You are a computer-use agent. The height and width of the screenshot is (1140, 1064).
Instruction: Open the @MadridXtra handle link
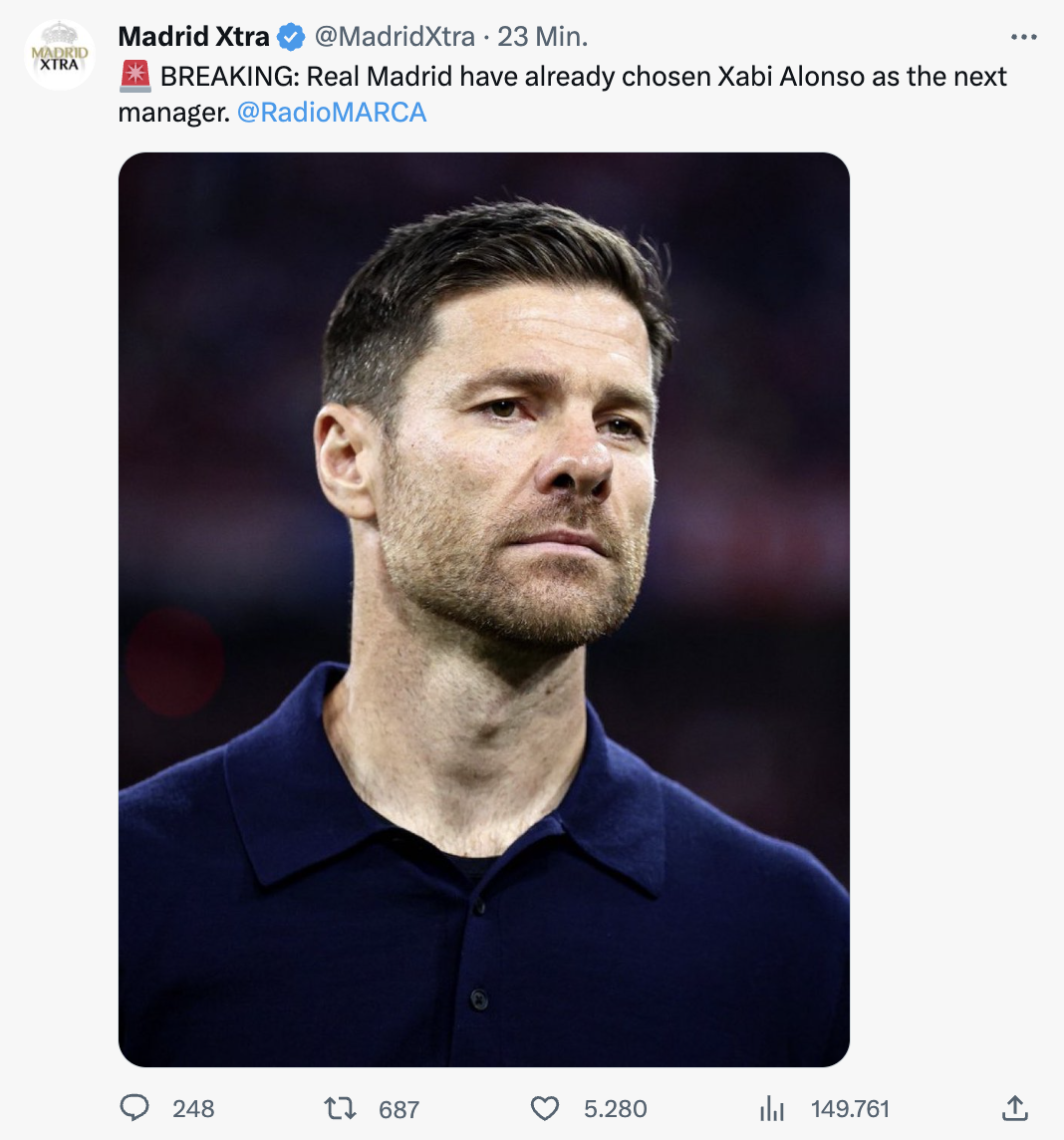click(395, 37)
